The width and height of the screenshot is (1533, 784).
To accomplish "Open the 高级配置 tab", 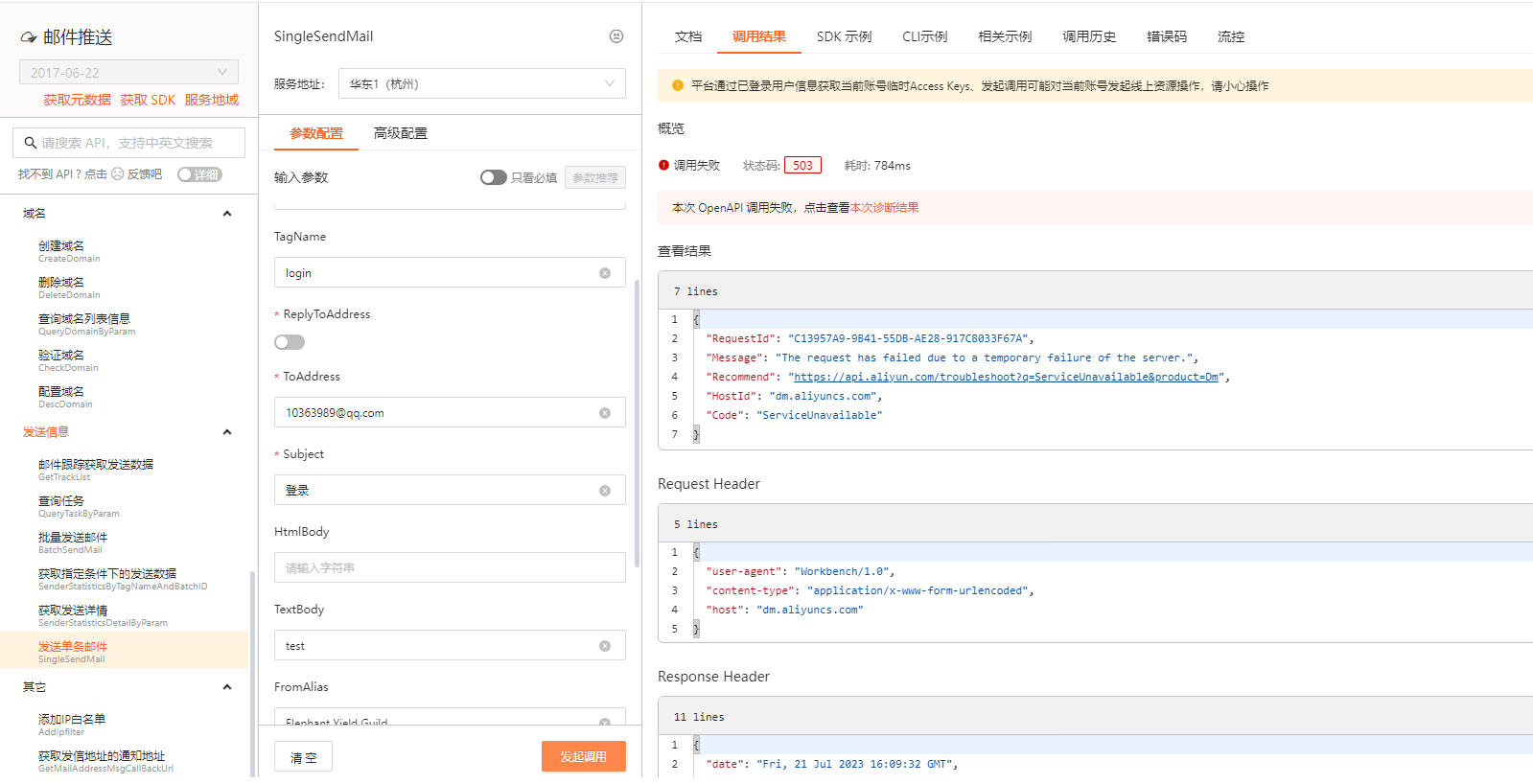I will pyautogui.click(x=401, y=133).
